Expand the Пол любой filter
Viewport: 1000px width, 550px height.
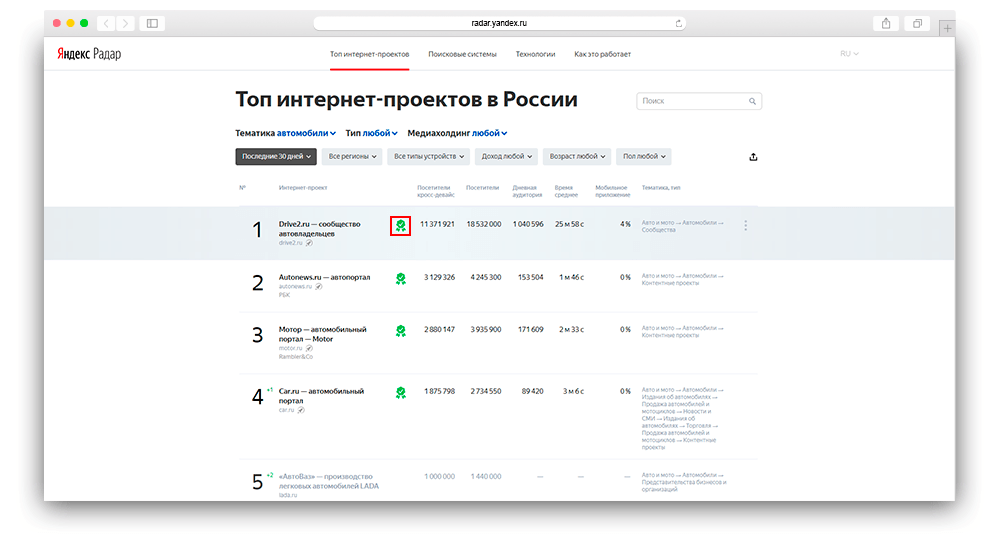point(644,156)
